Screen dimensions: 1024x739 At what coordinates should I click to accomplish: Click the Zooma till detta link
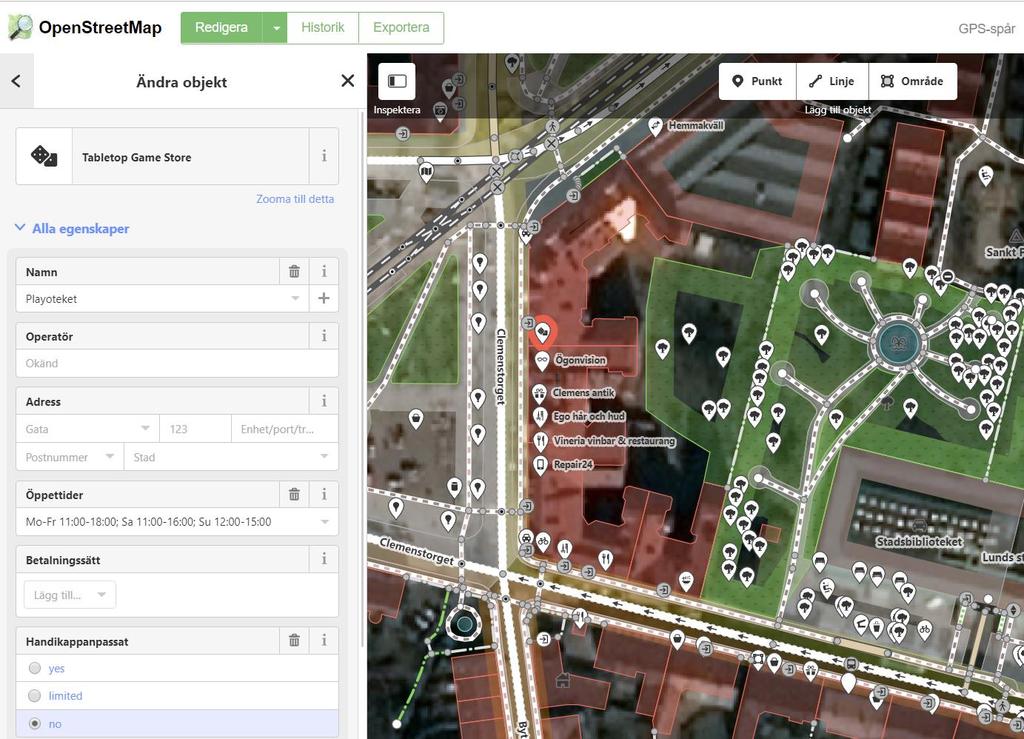point(295,199)
